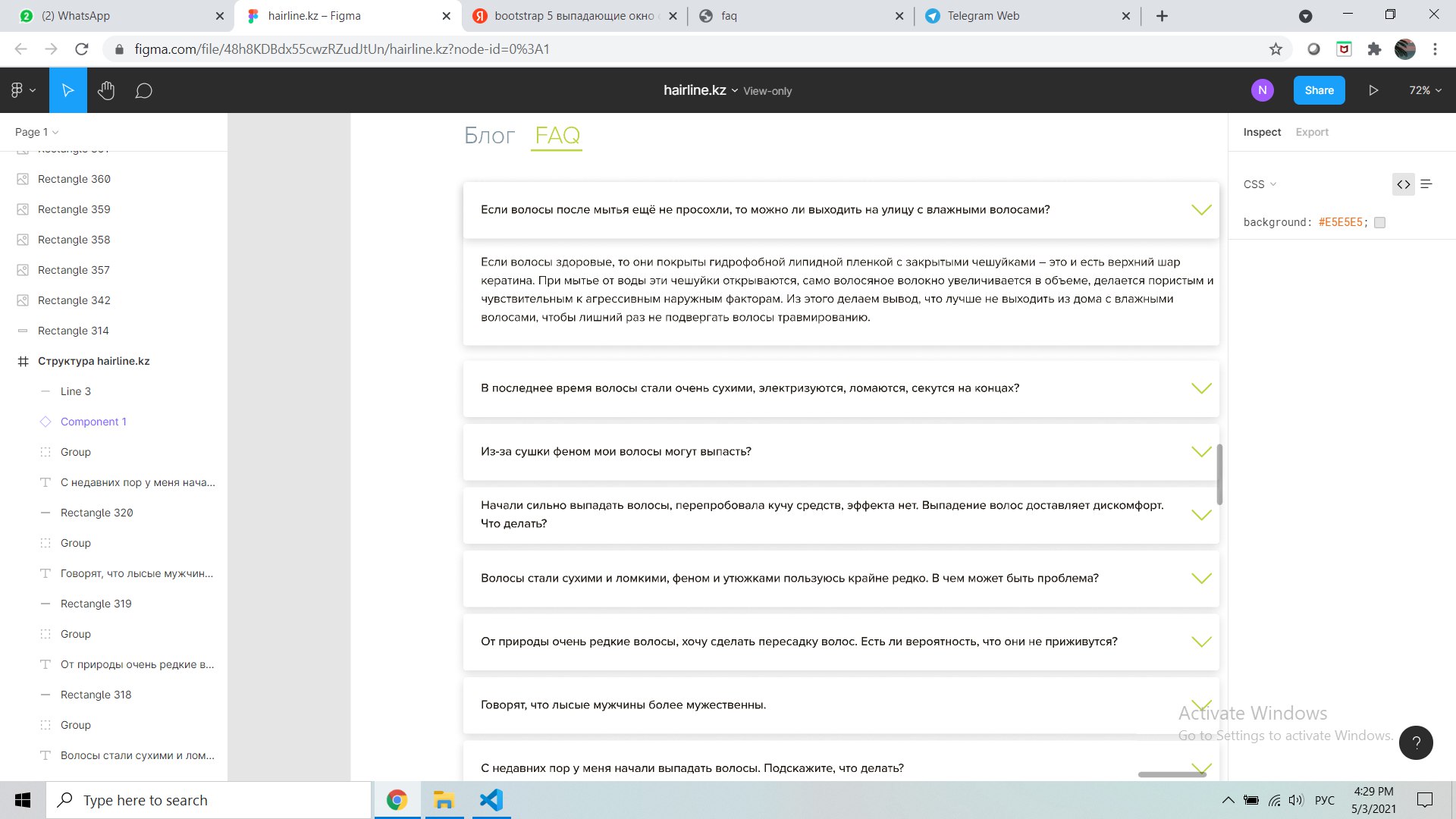Image resolution: width=1456 pixels, height=819 pixels.
Task: Select the Move tool arrow
Action: (68, 90)
